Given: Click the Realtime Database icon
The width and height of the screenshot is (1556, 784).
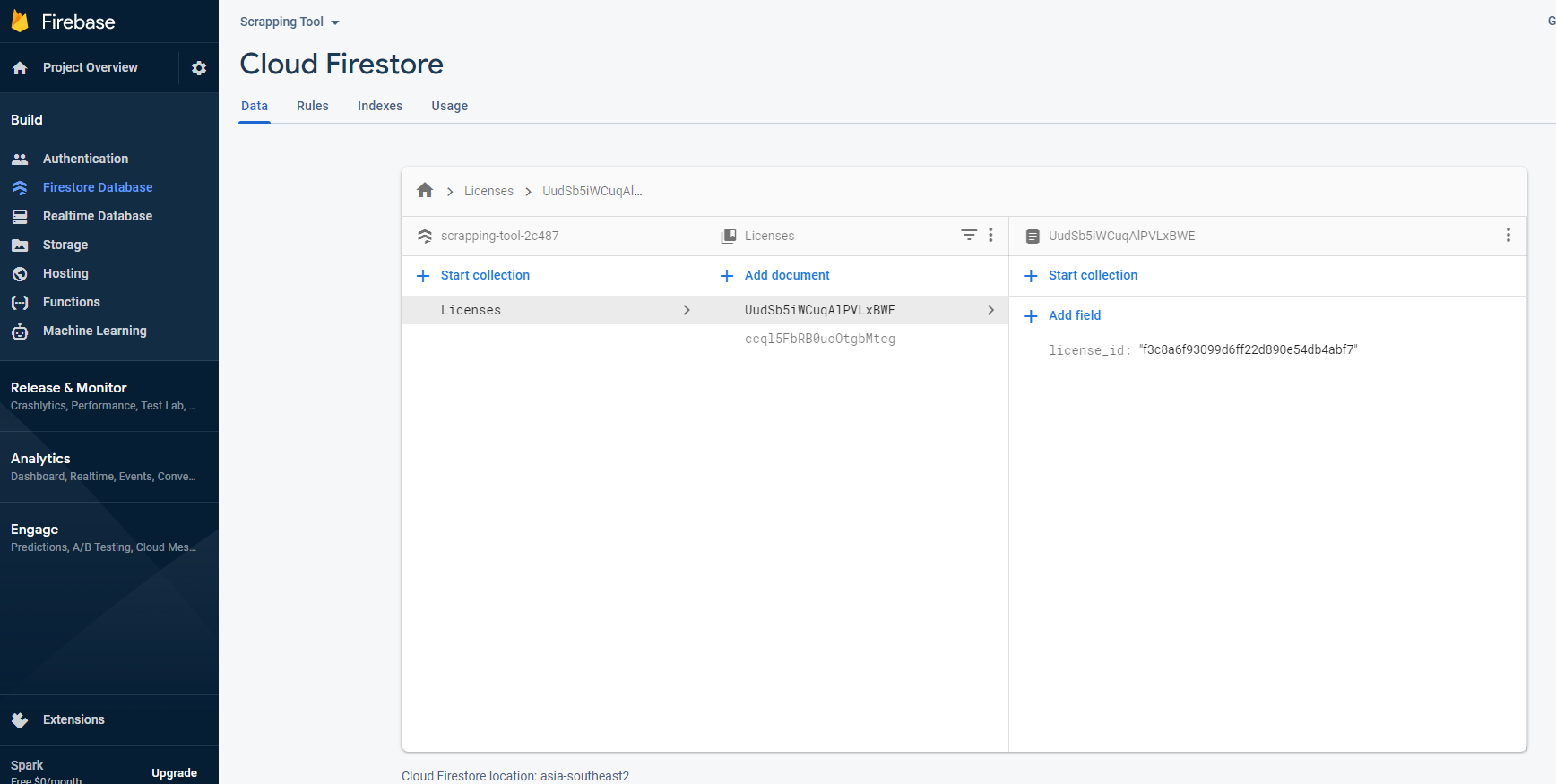Looking at the screenshot, I should [20, 216].
